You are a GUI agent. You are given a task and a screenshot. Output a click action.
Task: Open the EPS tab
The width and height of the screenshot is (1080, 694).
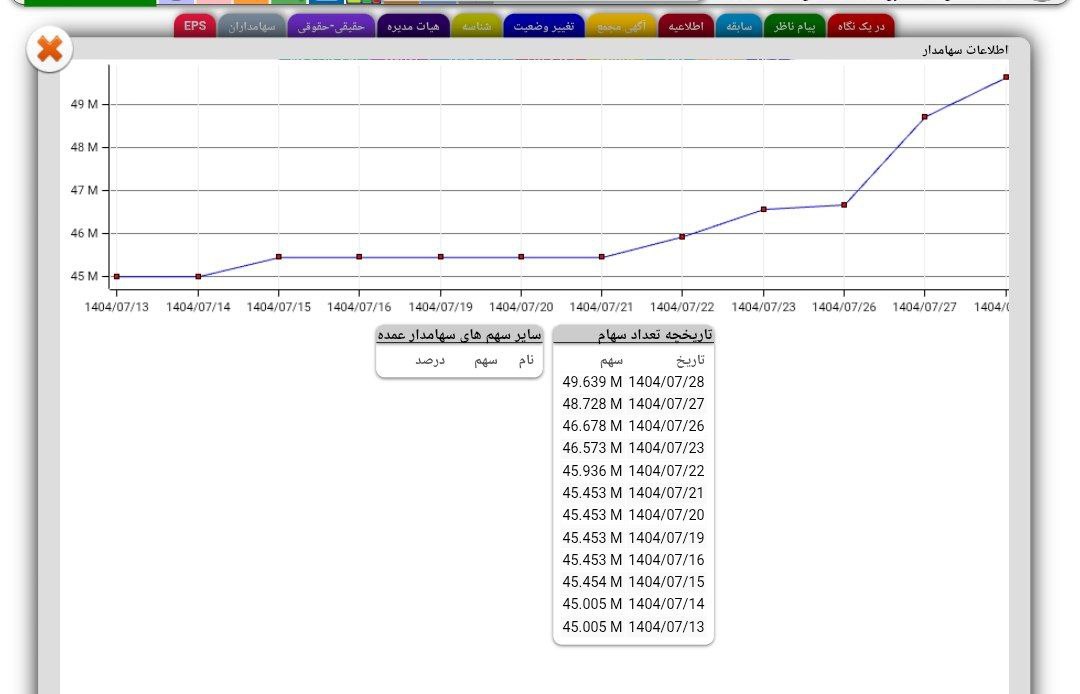[195, 26]
